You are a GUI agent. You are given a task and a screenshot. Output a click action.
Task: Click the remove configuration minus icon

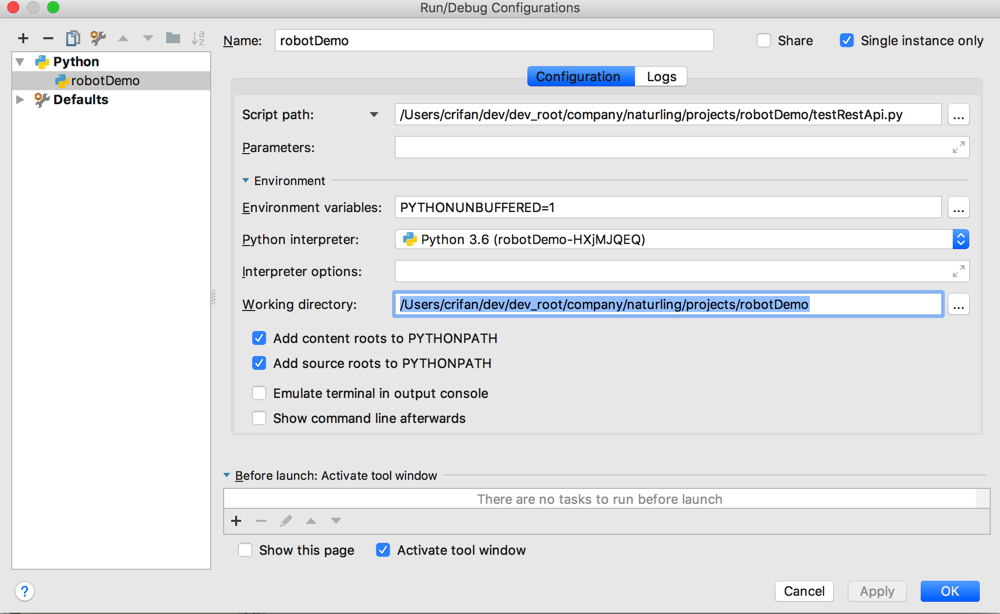48,39
